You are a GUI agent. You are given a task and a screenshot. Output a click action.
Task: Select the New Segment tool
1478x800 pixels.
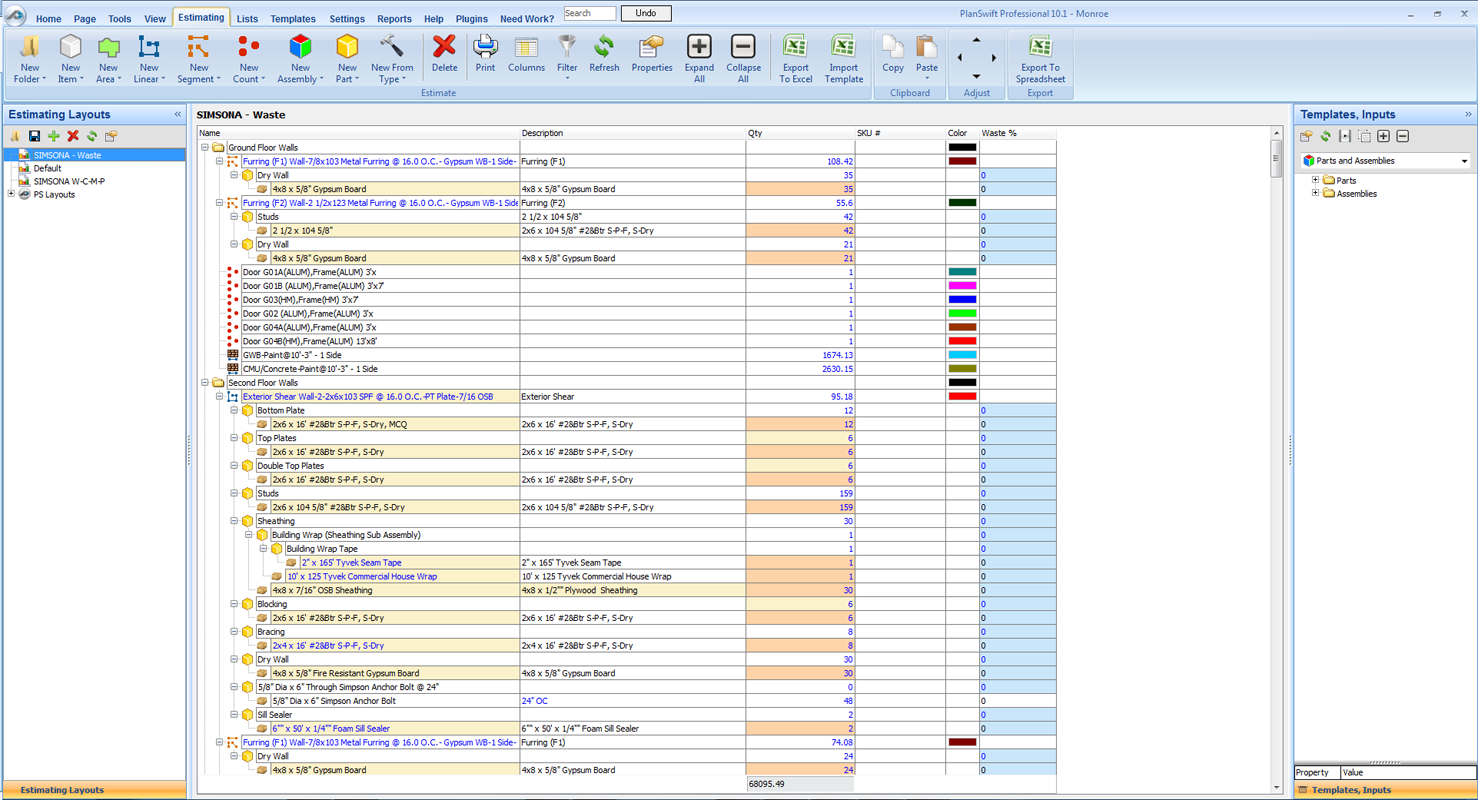(198, 58)
